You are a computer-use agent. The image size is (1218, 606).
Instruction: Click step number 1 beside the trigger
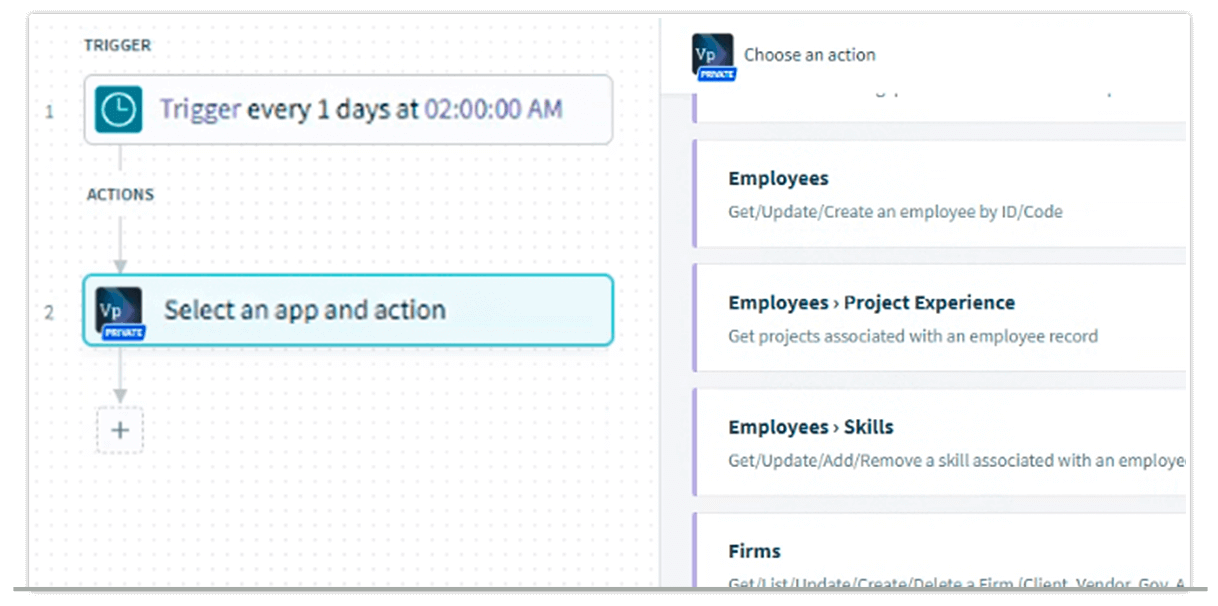click(x=50, y=112)
